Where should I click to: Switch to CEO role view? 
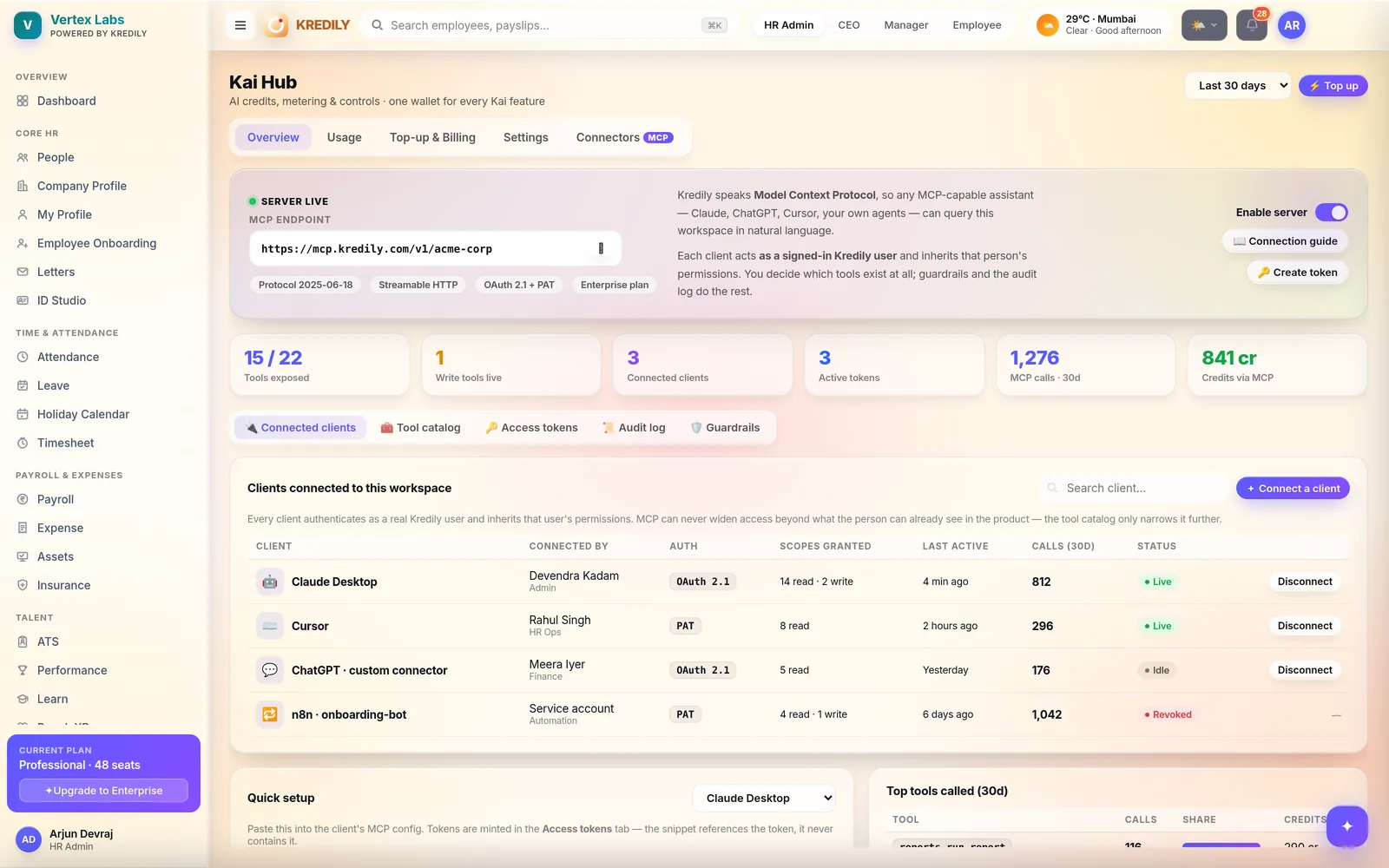(x=849, y=25)
